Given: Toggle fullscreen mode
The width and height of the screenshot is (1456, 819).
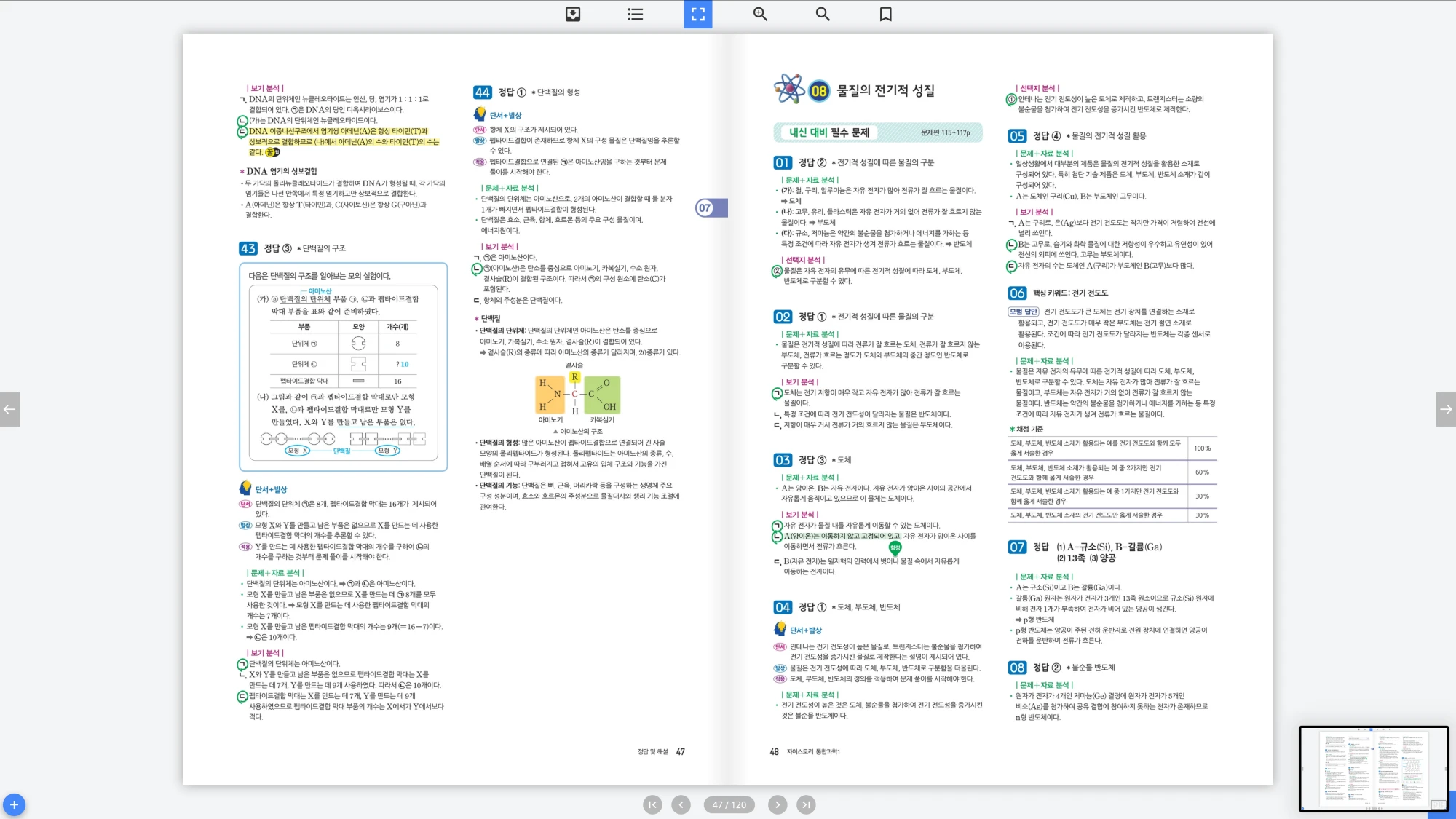Looking at the screenshot, I should click(697, 14).
